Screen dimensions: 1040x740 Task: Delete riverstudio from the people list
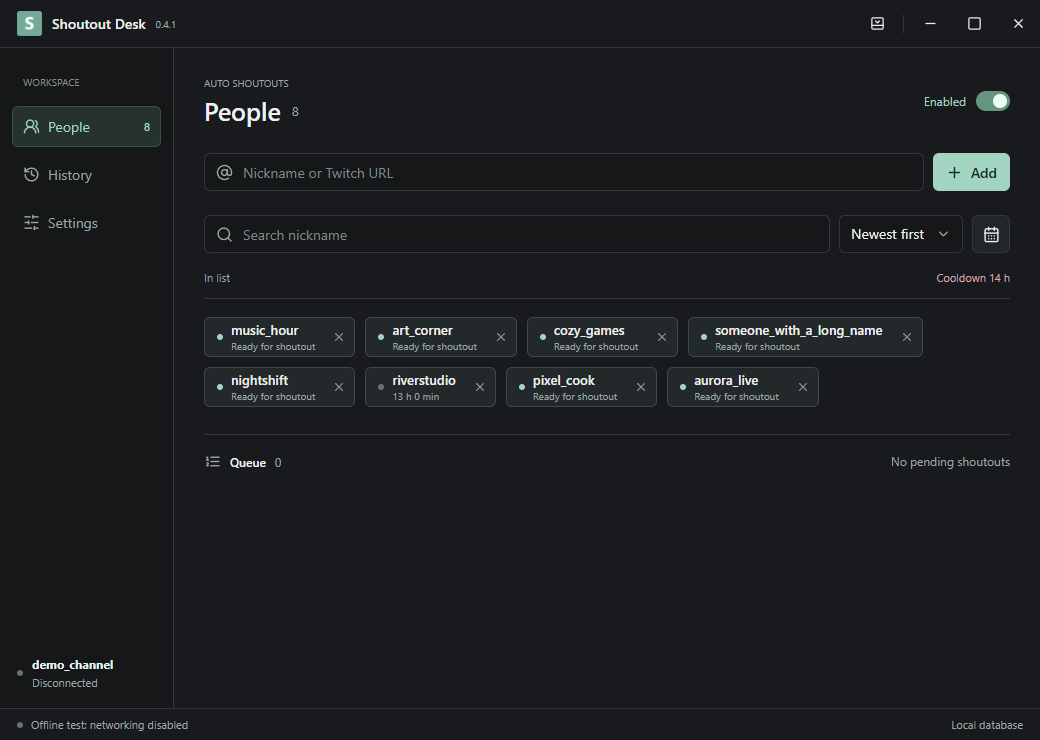[480, 387]
